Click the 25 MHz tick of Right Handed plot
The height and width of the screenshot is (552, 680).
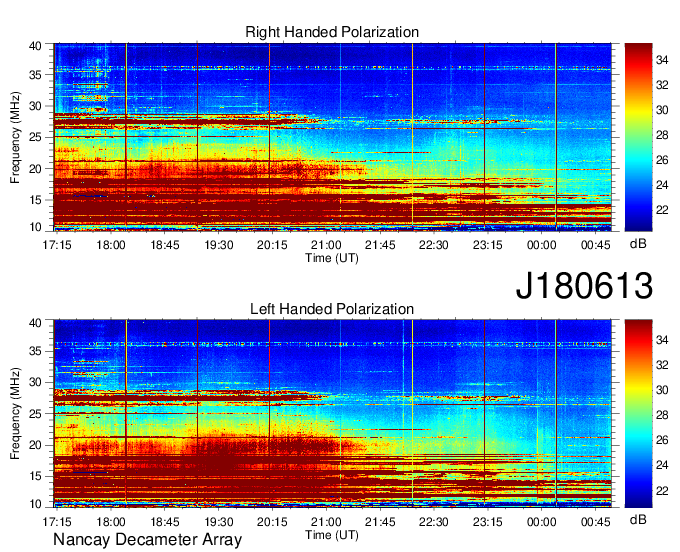[36, 137]
